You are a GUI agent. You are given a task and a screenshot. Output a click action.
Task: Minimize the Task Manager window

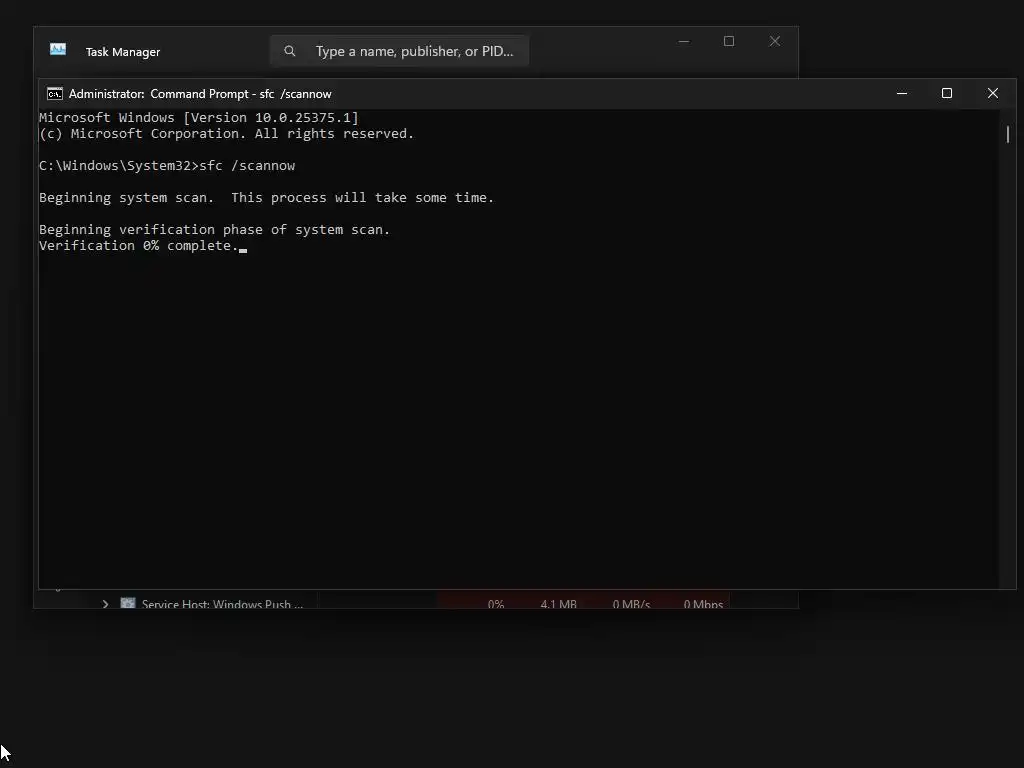[684, 41]
